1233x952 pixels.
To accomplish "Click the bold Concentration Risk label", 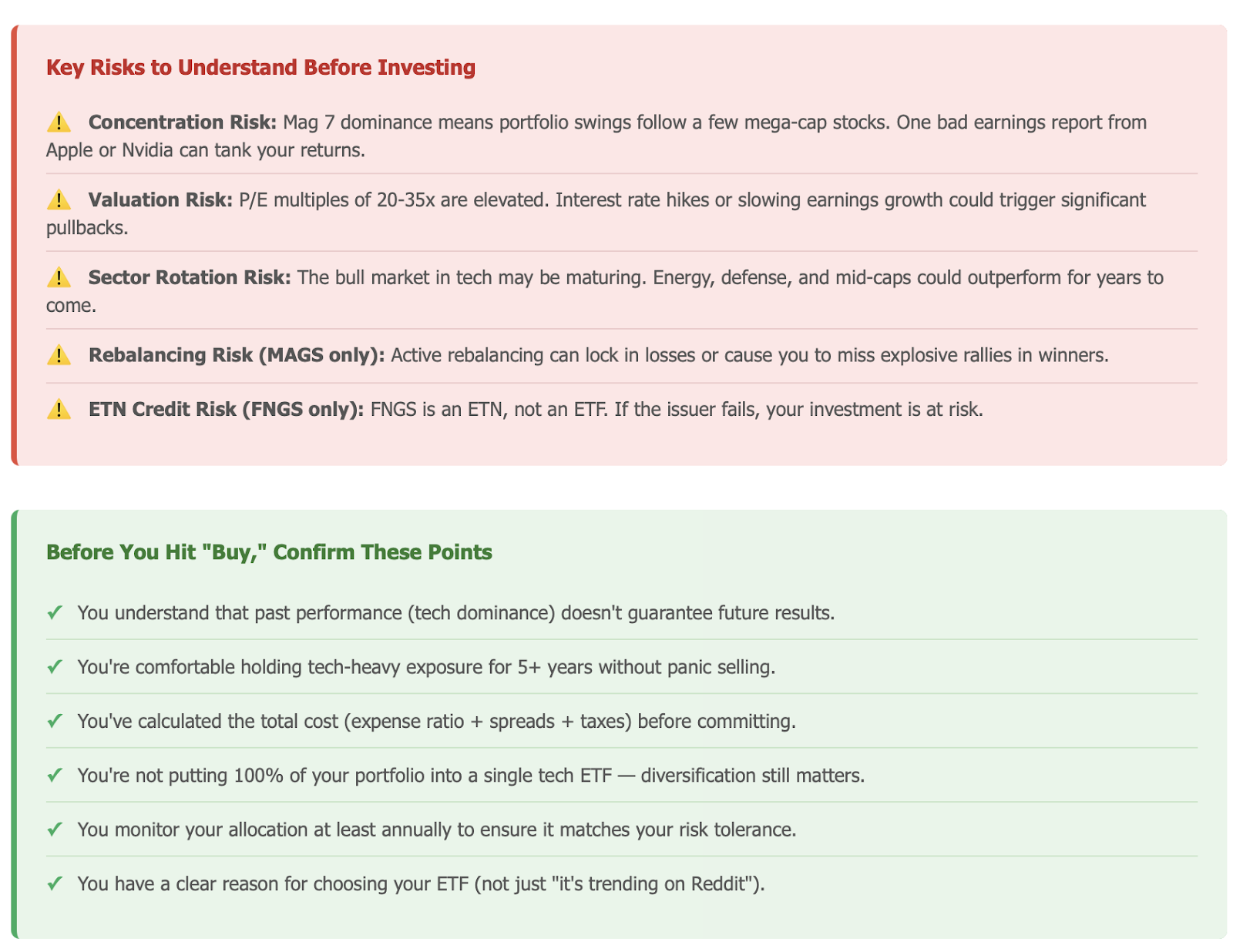I will 182,122.
